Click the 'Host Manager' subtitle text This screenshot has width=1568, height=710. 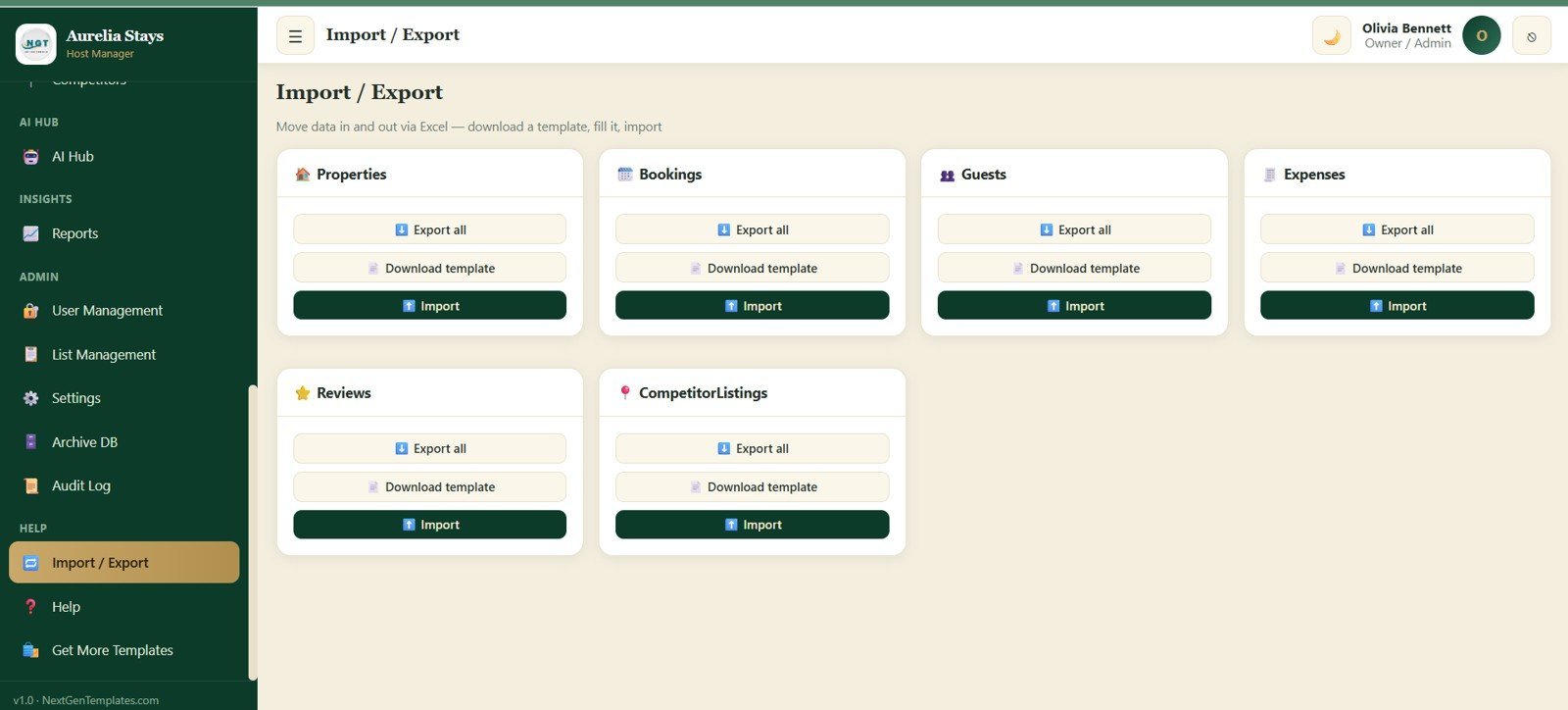click(100, 54)
